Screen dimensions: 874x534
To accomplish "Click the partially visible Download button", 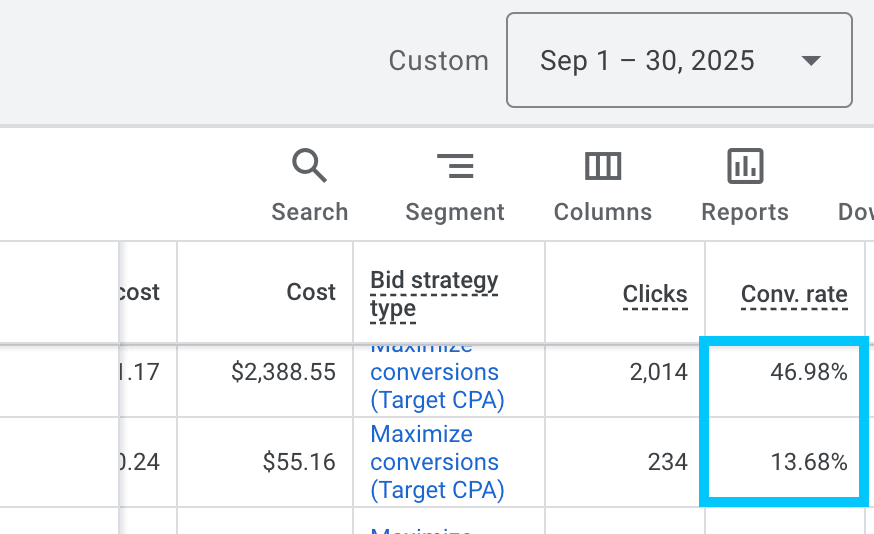I will coord(855,212).
